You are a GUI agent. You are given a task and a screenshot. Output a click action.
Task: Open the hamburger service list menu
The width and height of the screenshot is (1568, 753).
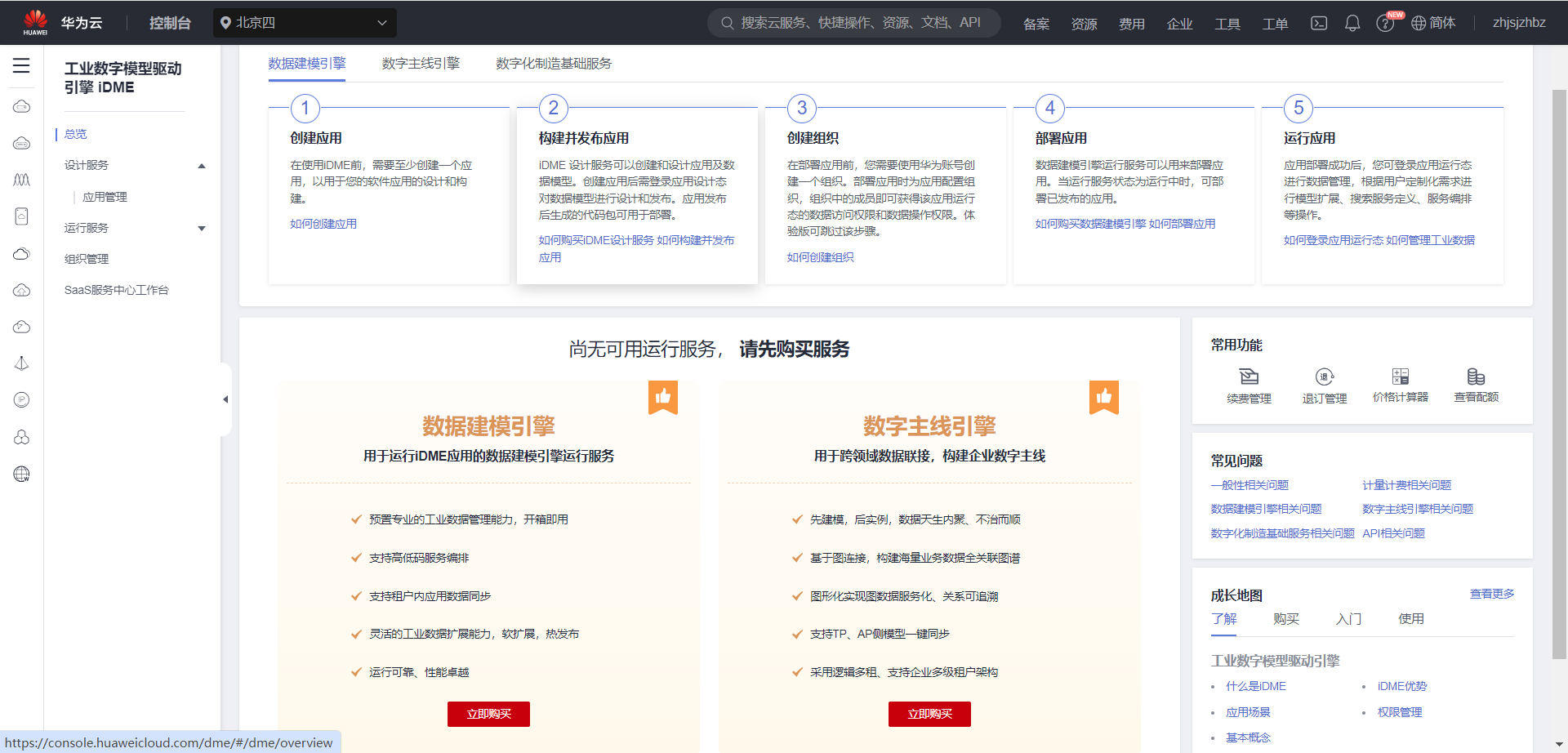[21, 65]
